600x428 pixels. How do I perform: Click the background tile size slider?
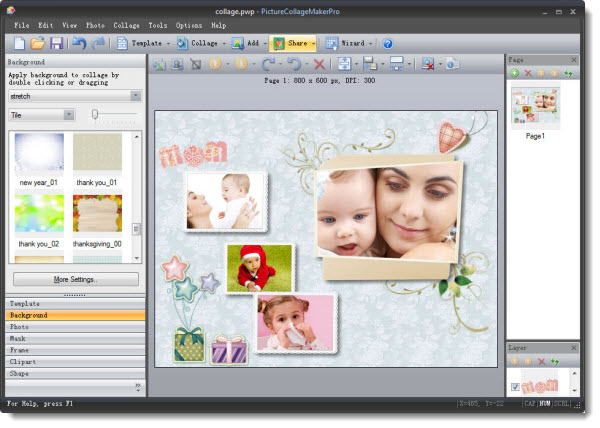click(x=96, y=115)
